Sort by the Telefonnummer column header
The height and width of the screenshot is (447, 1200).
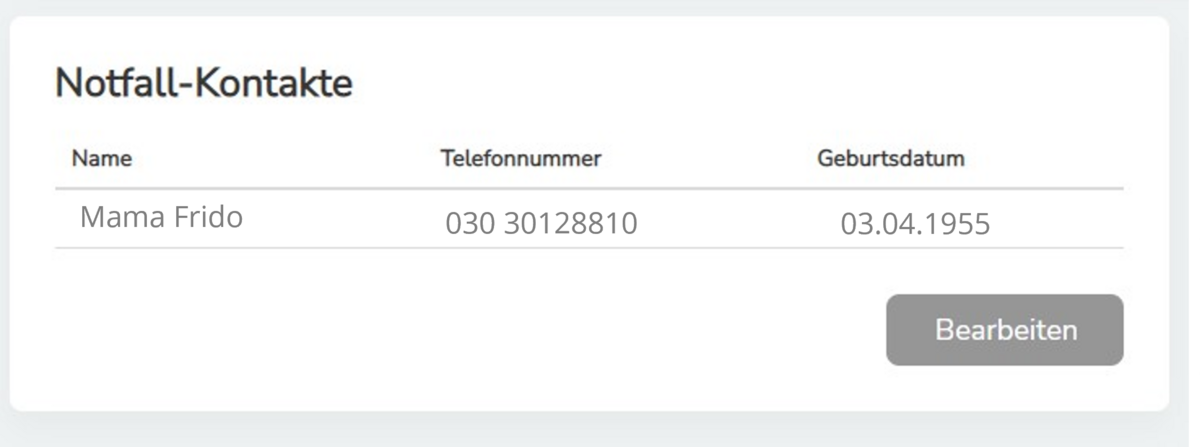click(x=520, y=158)
